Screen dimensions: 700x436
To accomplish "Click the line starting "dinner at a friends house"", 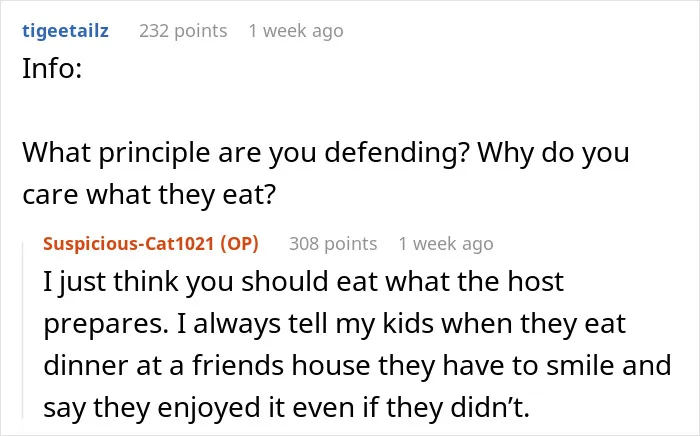I will pyautogui.click(x=357, y=365).
